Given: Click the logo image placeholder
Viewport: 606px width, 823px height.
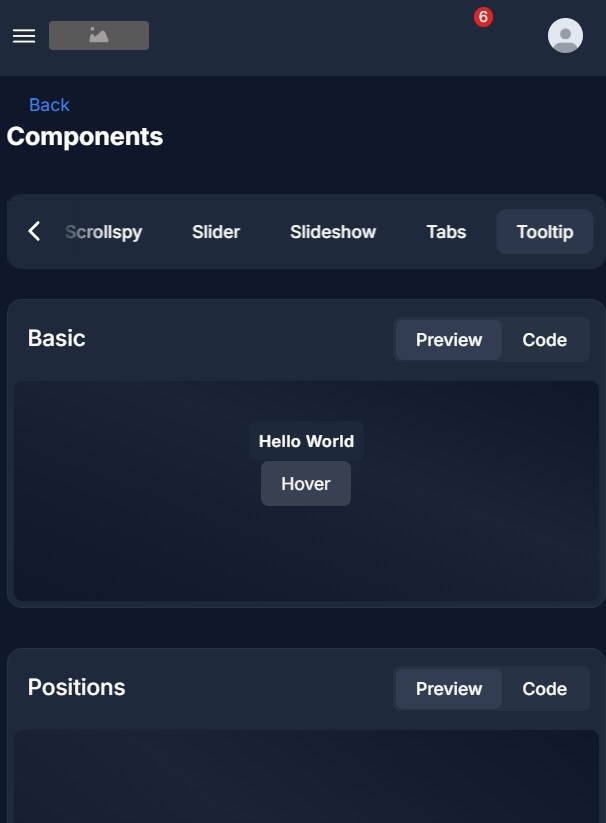Looking at the screenshot, I should point(99,36).
